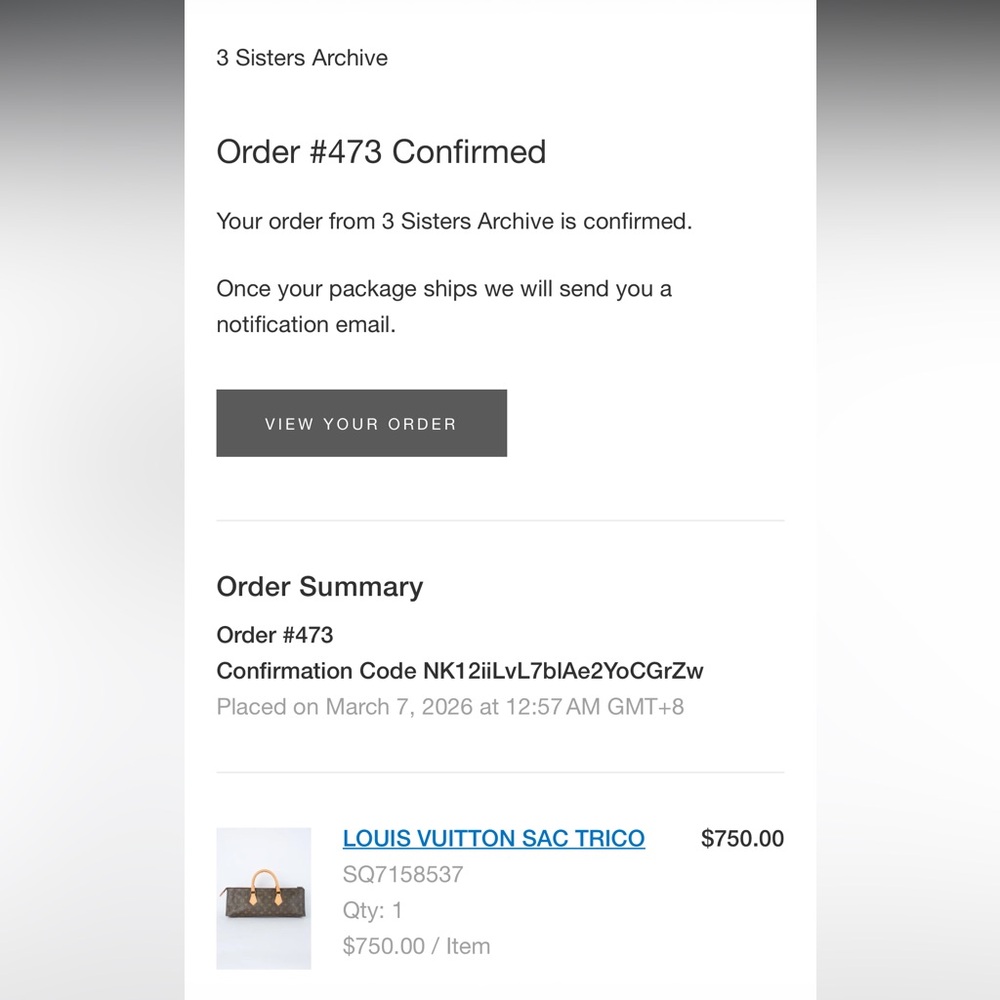Click the Qty: 1 line
This screenshot has width=1000, height=1000.
372,910
